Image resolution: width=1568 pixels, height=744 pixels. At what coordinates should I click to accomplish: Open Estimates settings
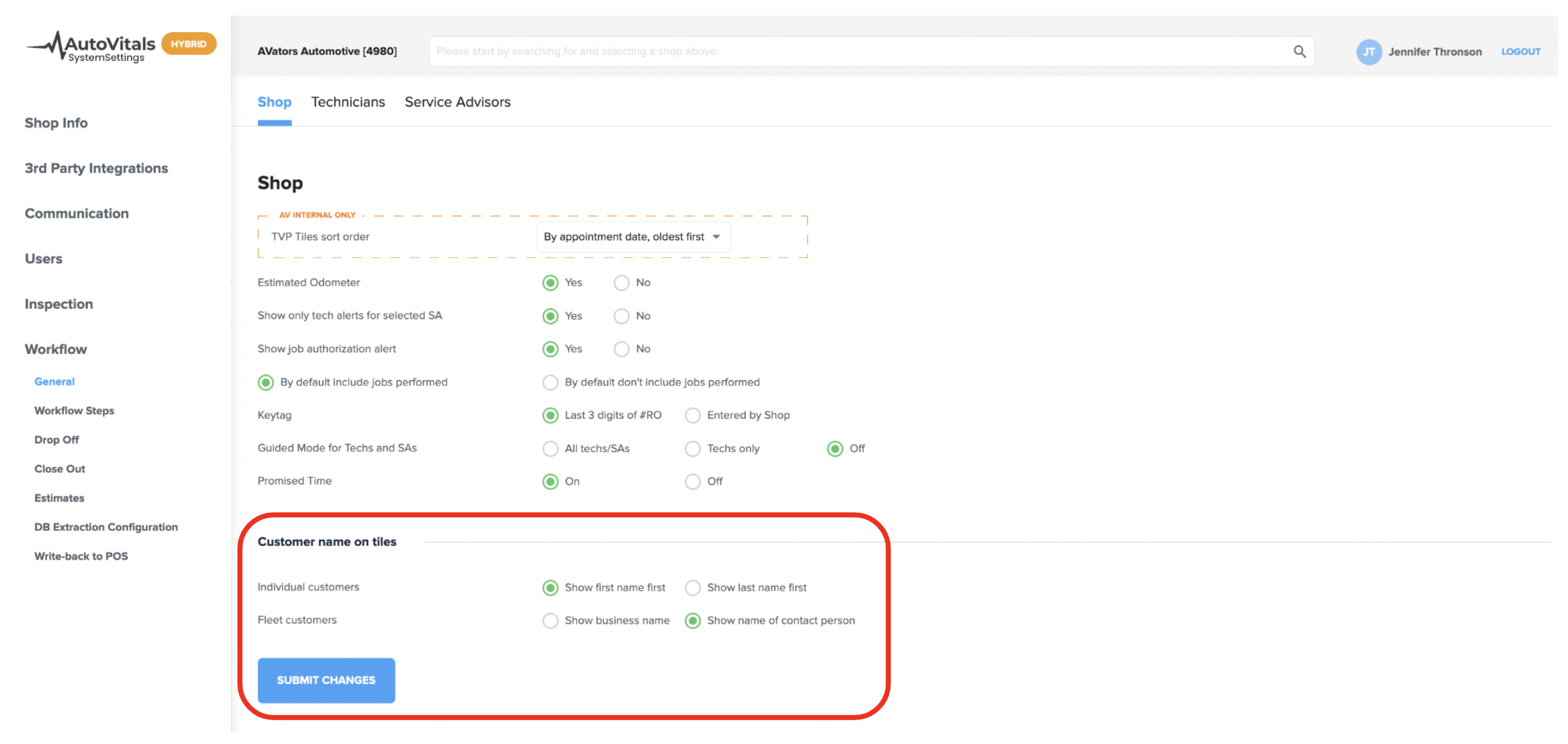[59, 498]
